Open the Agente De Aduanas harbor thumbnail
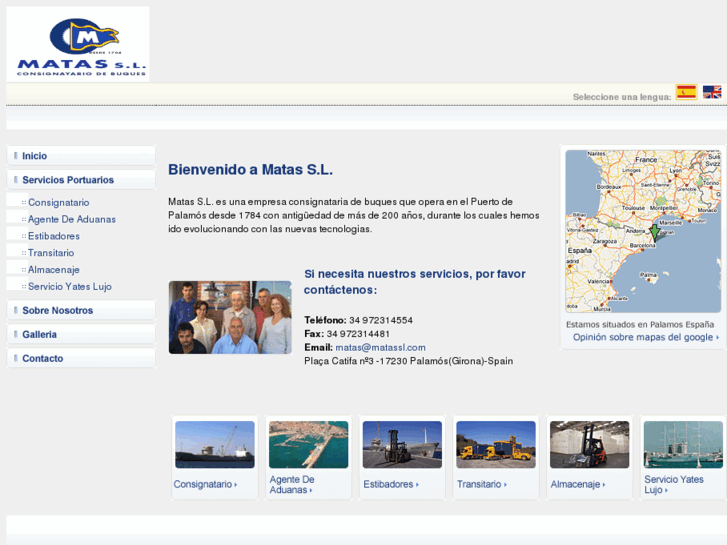The width and height of the screenshot is (727, 545). click(308, 444)
